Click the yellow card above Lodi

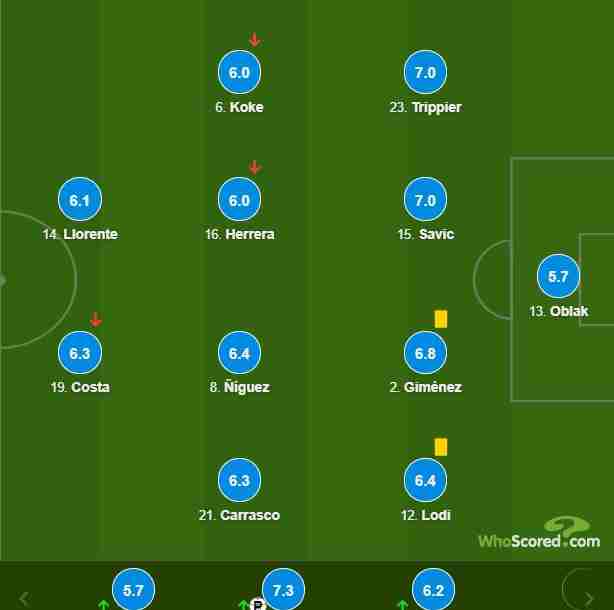coord(441,447)
